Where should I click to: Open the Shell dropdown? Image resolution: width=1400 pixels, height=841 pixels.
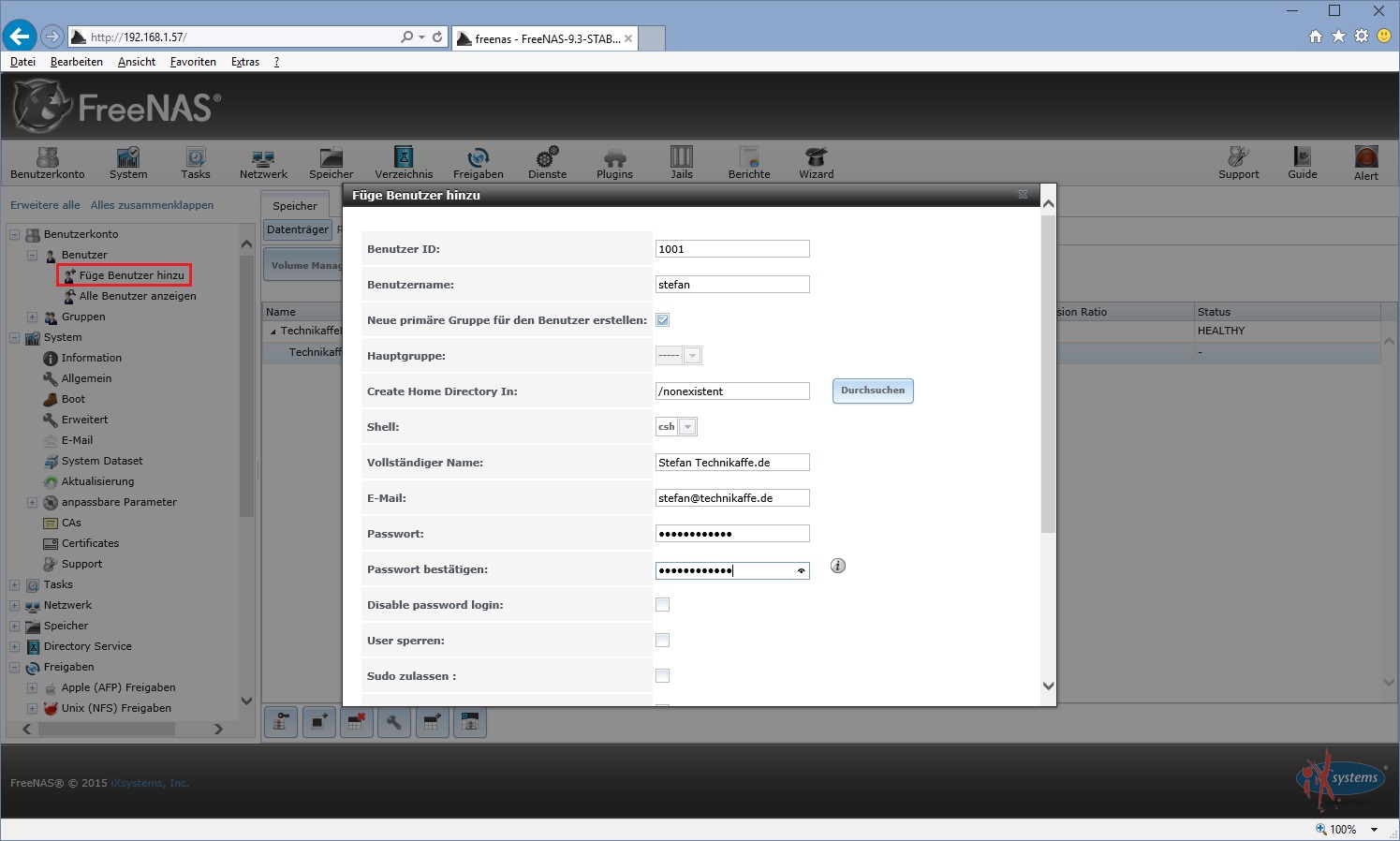[x=687, y=427]
